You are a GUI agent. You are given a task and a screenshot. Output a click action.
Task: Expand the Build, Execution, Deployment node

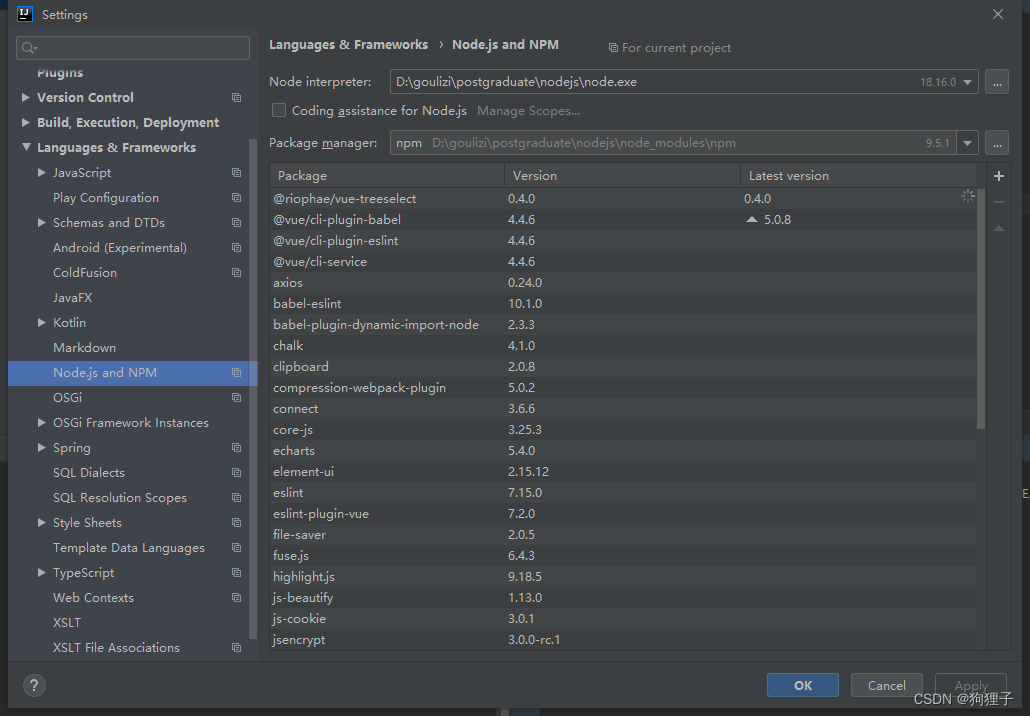[26, 122]
